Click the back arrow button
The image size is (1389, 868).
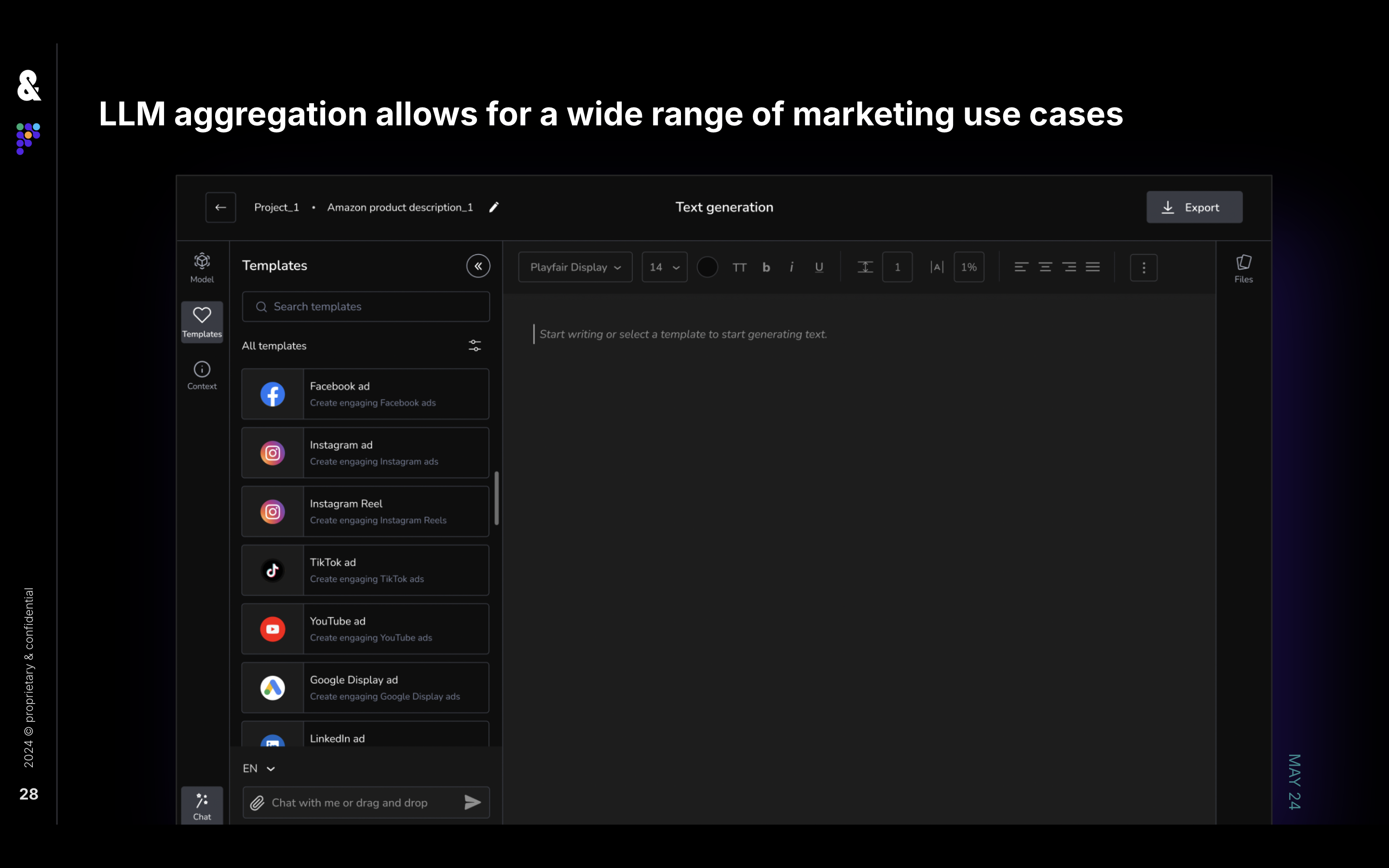pos(220,207)
